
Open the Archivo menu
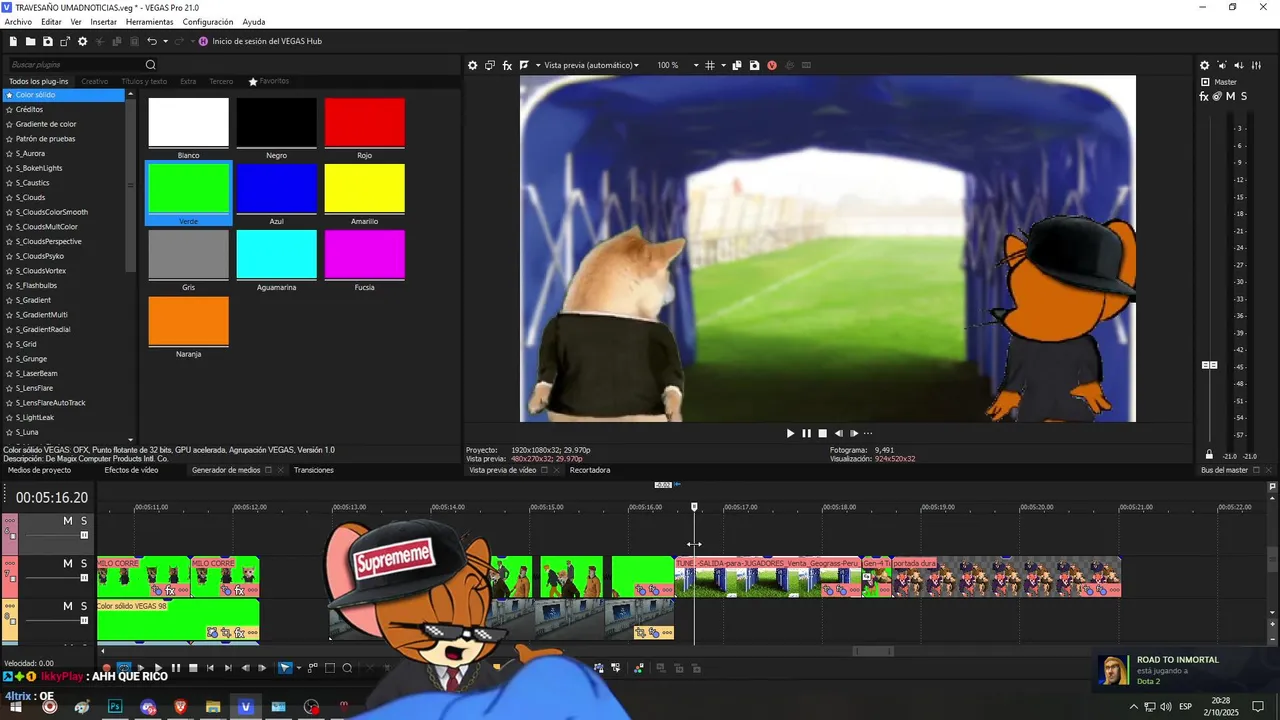coord(18,22)
